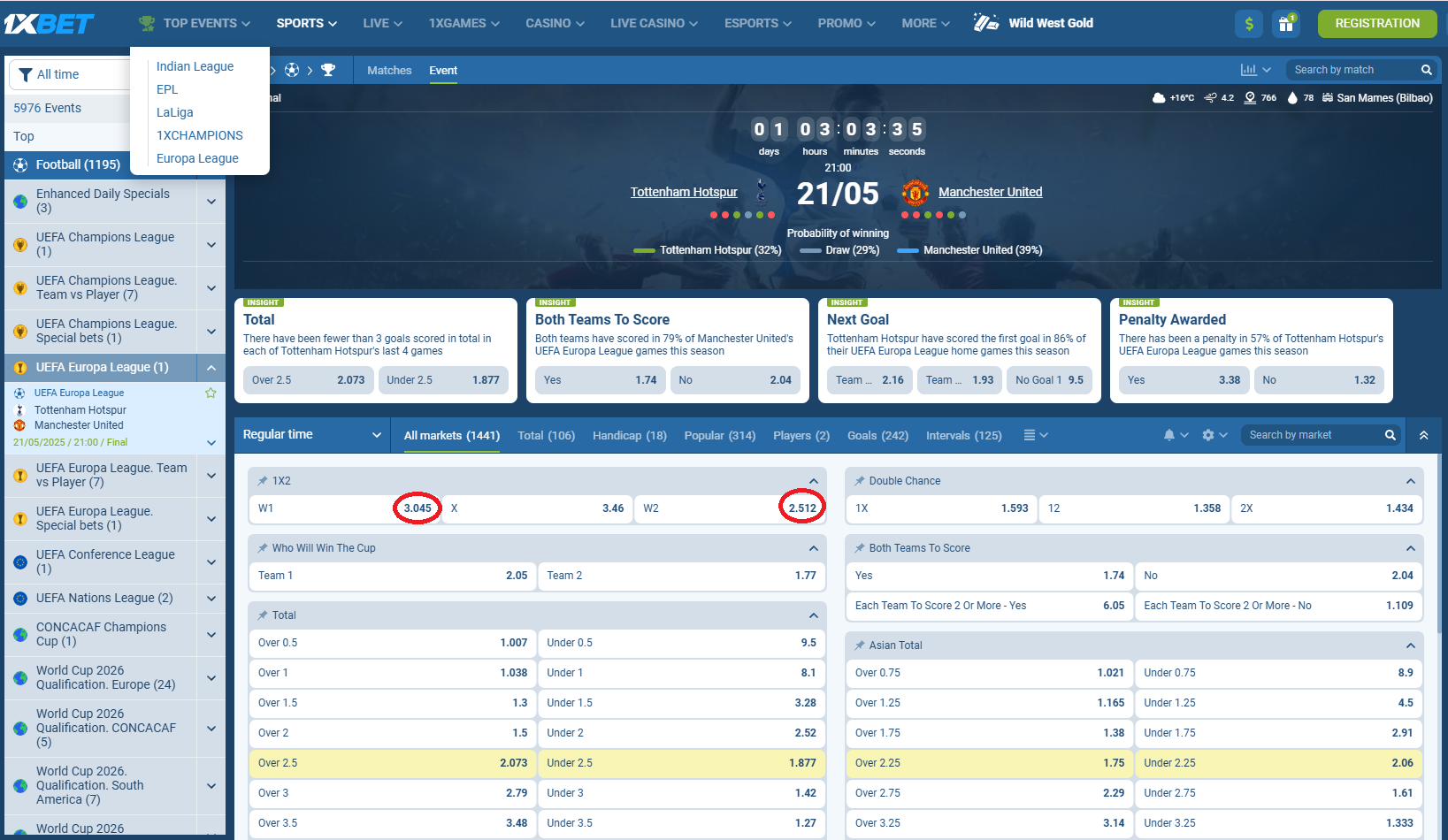Collapse the Asian Total market section

(1411, 645)
